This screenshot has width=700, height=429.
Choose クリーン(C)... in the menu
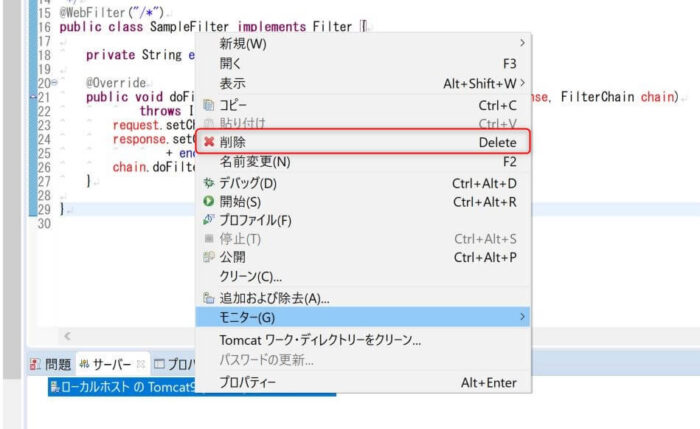362,276
